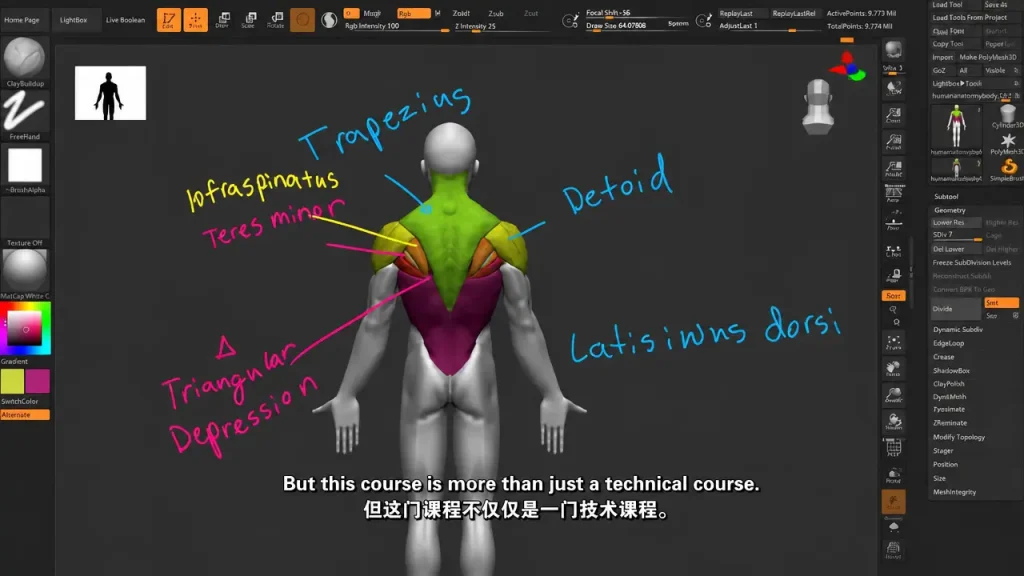Expand the MeshIntegrity section
Screen dimensions: 1024x576
pos(955,492)
